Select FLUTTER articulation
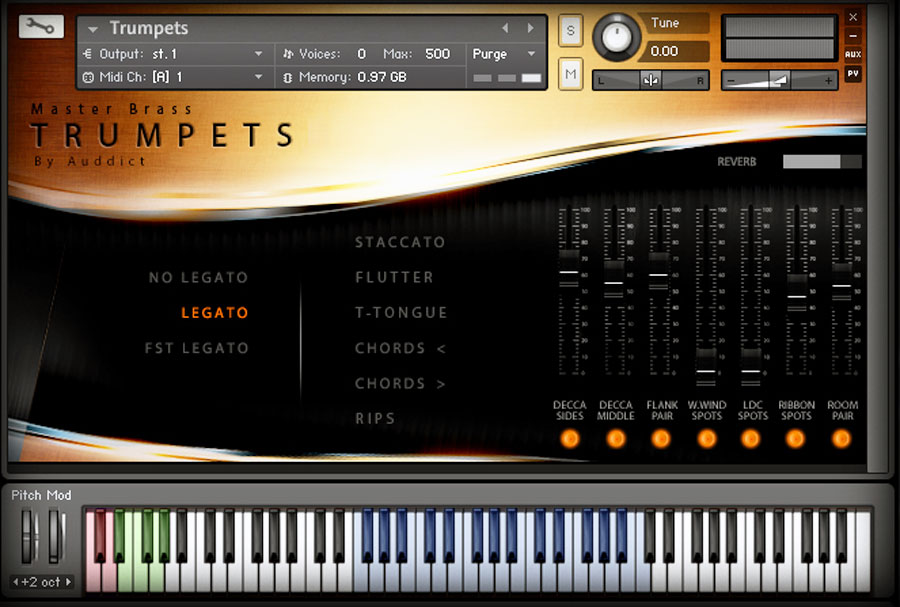 [x=394, y=278]
